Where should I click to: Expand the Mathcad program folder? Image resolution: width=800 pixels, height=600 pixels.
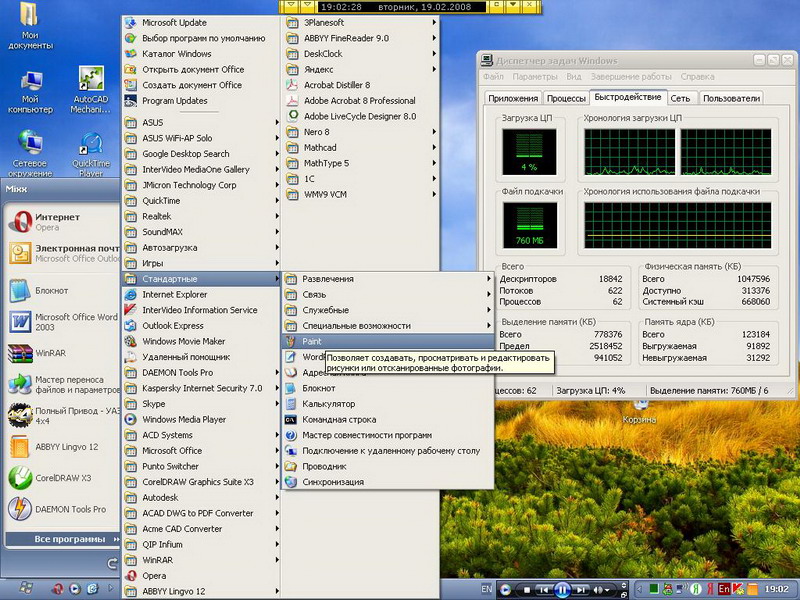click(x=360, y=147)
